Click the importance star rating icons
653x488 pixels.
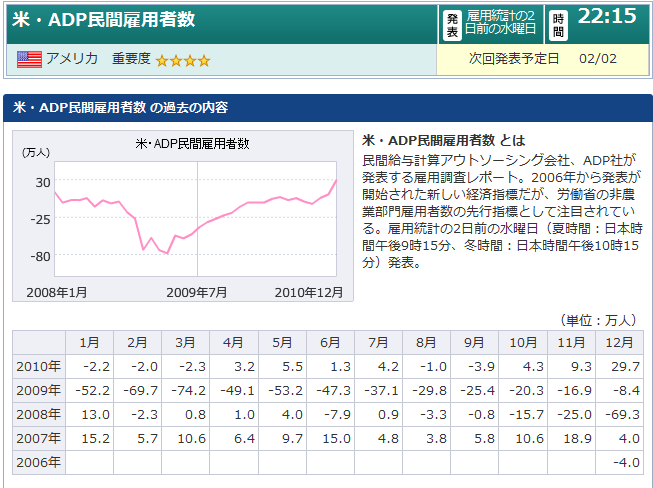click(183, 61)
